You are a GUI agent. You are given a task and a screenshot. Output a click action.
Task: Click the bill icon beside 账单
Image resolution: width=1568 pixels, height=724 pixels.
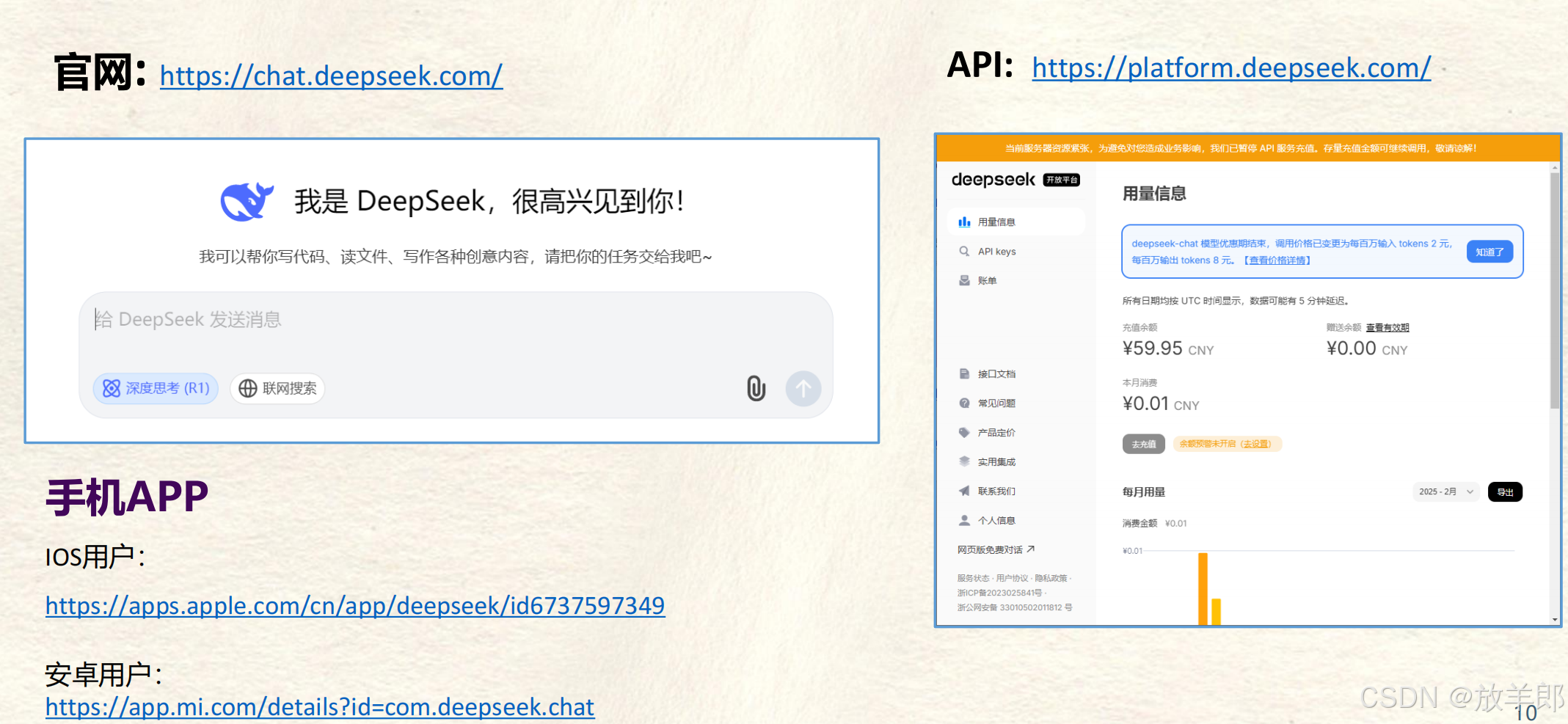click(964, 280)
